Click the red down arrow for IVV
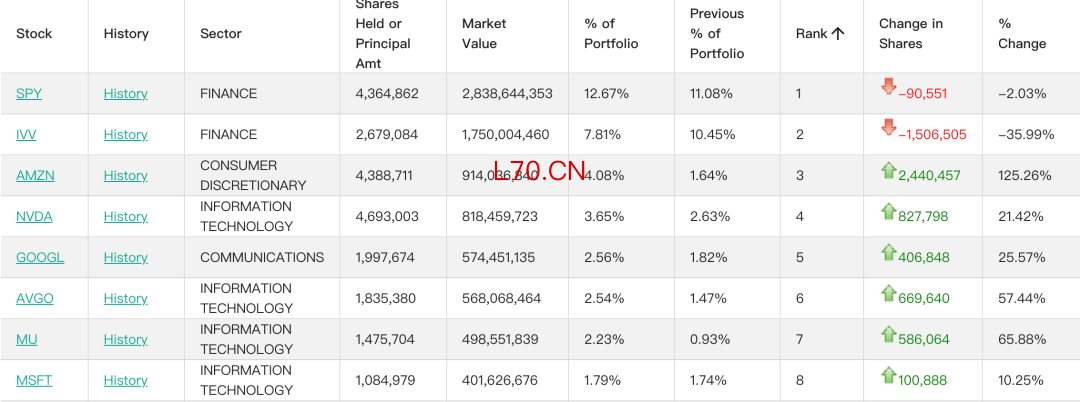This screenshot has width=1080, height=402. click(888, 127)
